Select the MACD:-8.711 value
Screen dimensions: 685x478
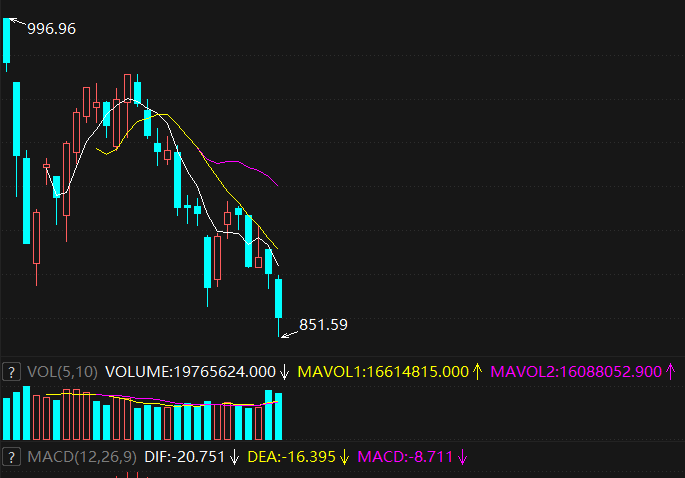pos(405,457)
